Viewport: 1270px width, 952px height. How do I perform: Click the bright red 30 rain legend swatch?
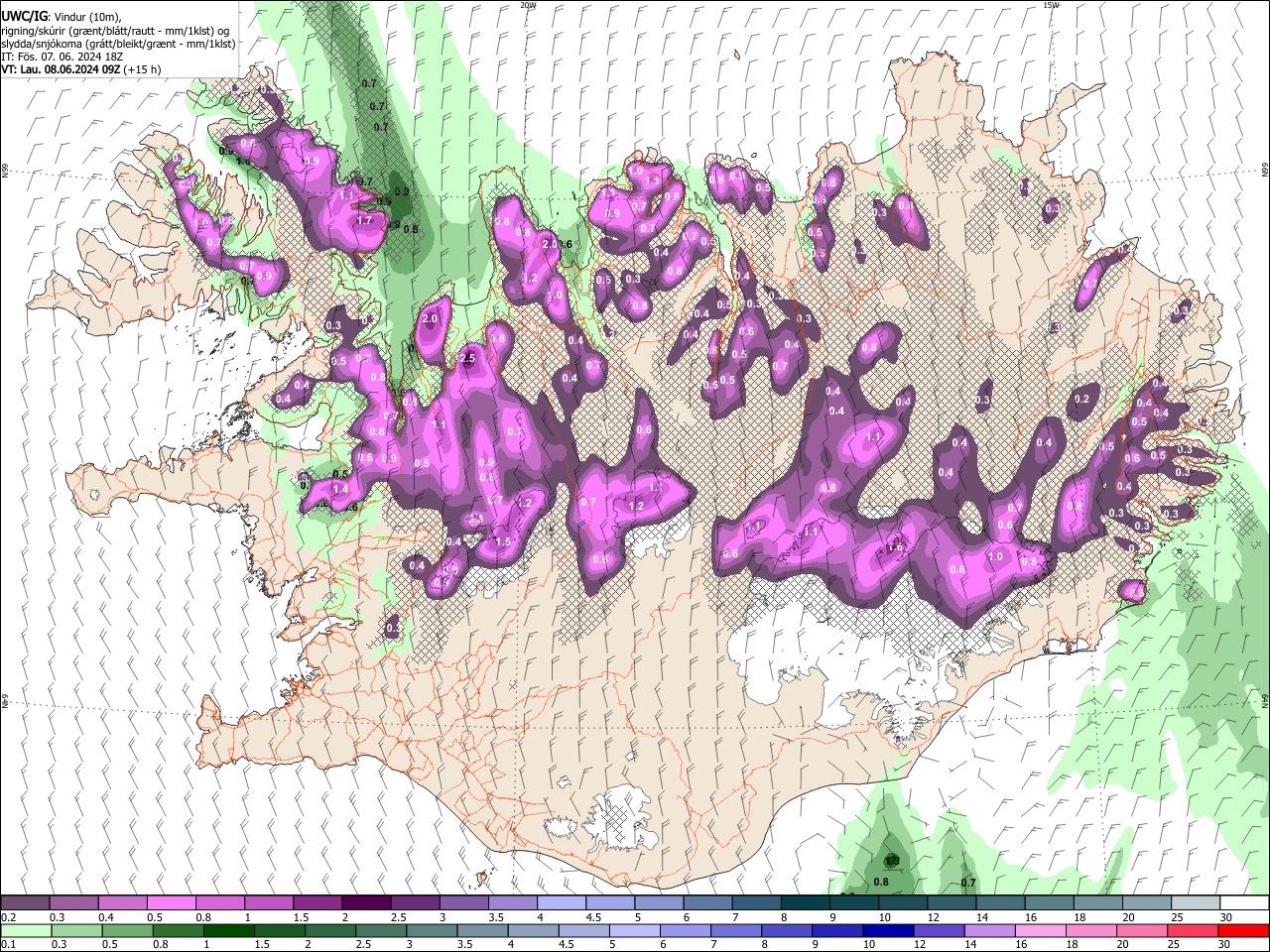(x=1242, y=930)
